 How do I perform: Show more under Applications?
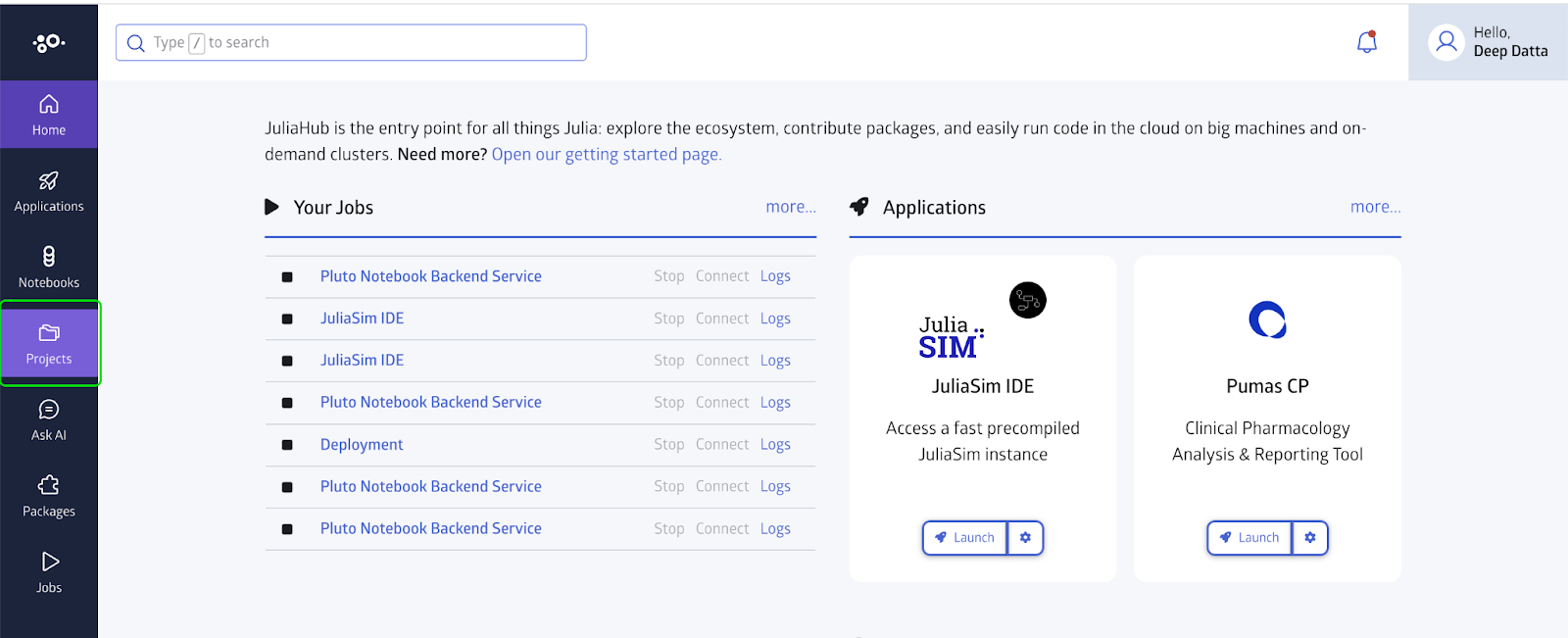pyautogui.click(x=1376, y=207)
